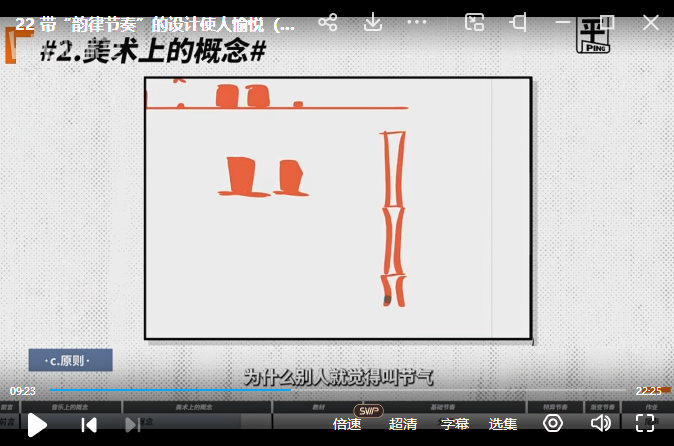
Task: Enter fullscreen mode
Action: pyautogui.click(x=645, y=423)
